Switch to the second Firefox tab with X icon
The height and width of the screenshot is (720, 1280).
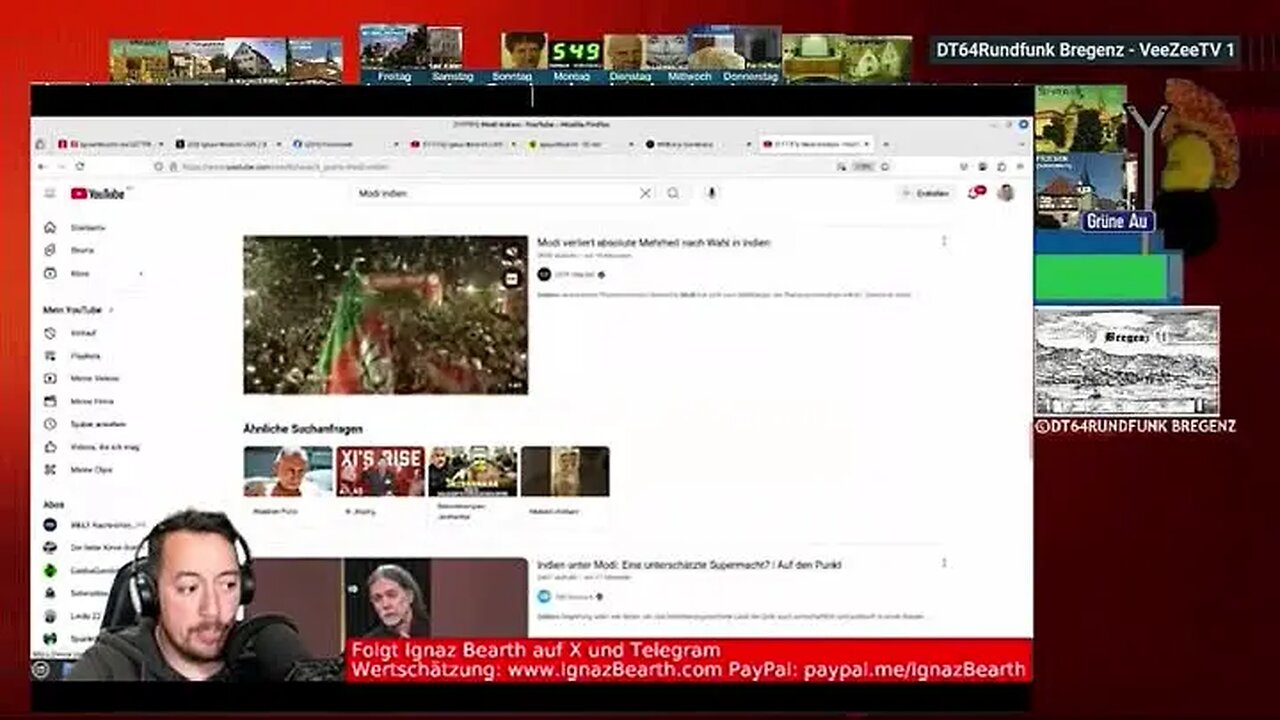pyautogui.click(x=228, y=144)
